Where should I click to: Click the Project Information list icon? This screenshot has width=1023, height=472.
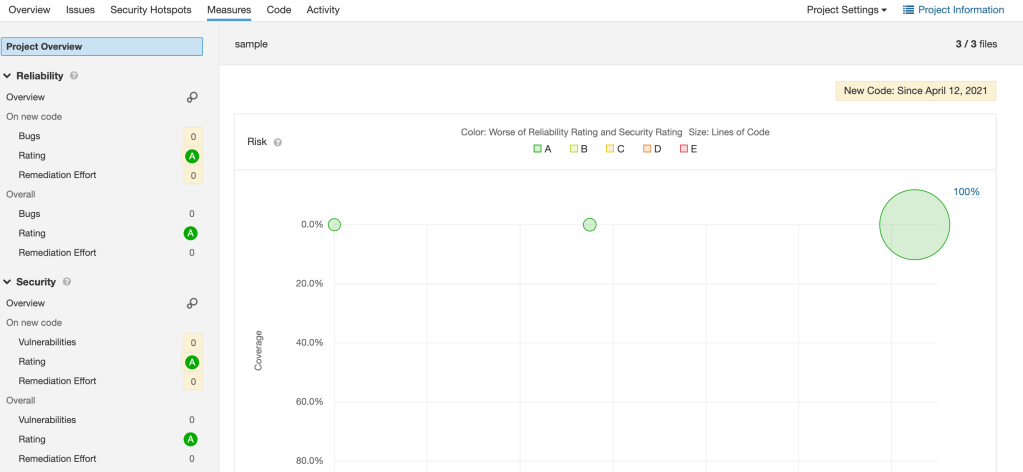point(908,10)
